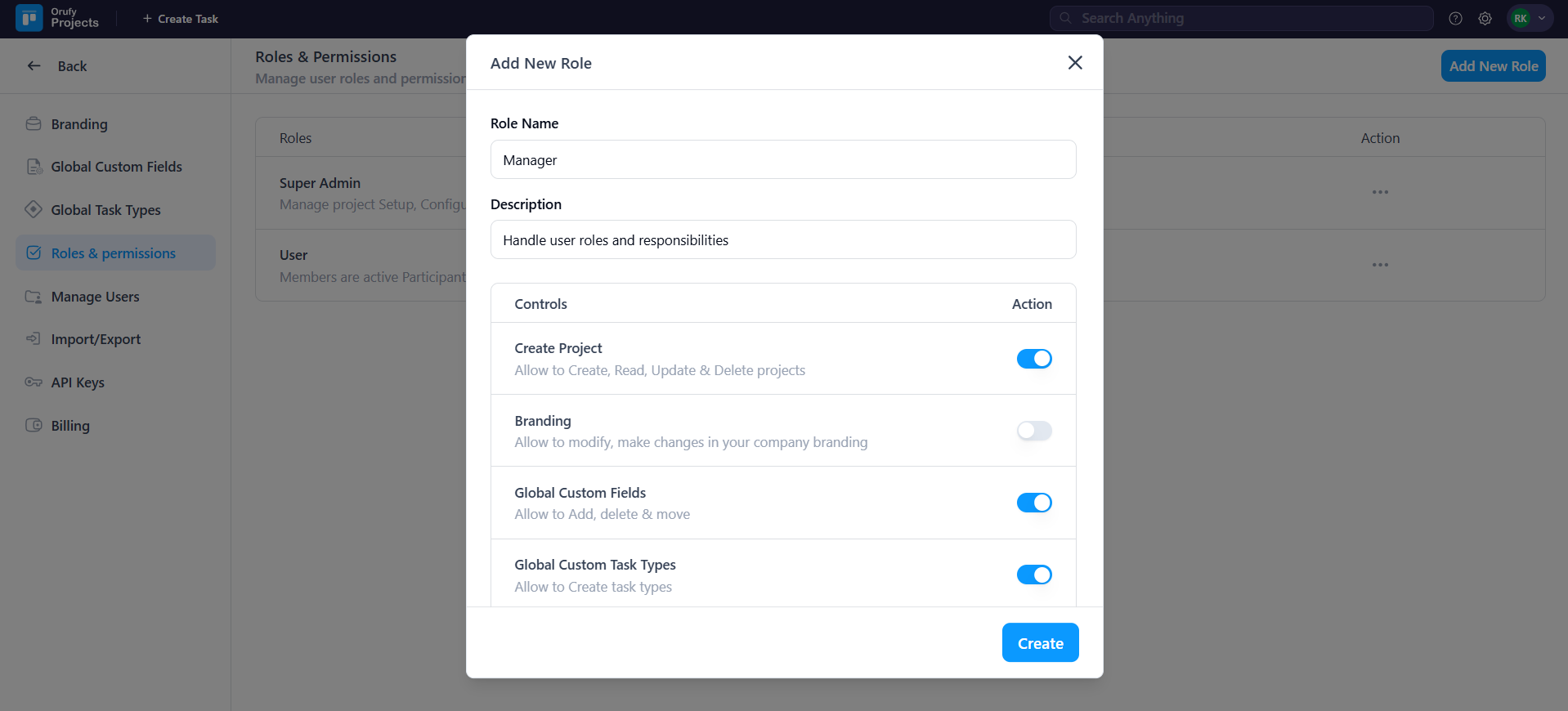Disable the Create Project toggle

pos(1033,359)
